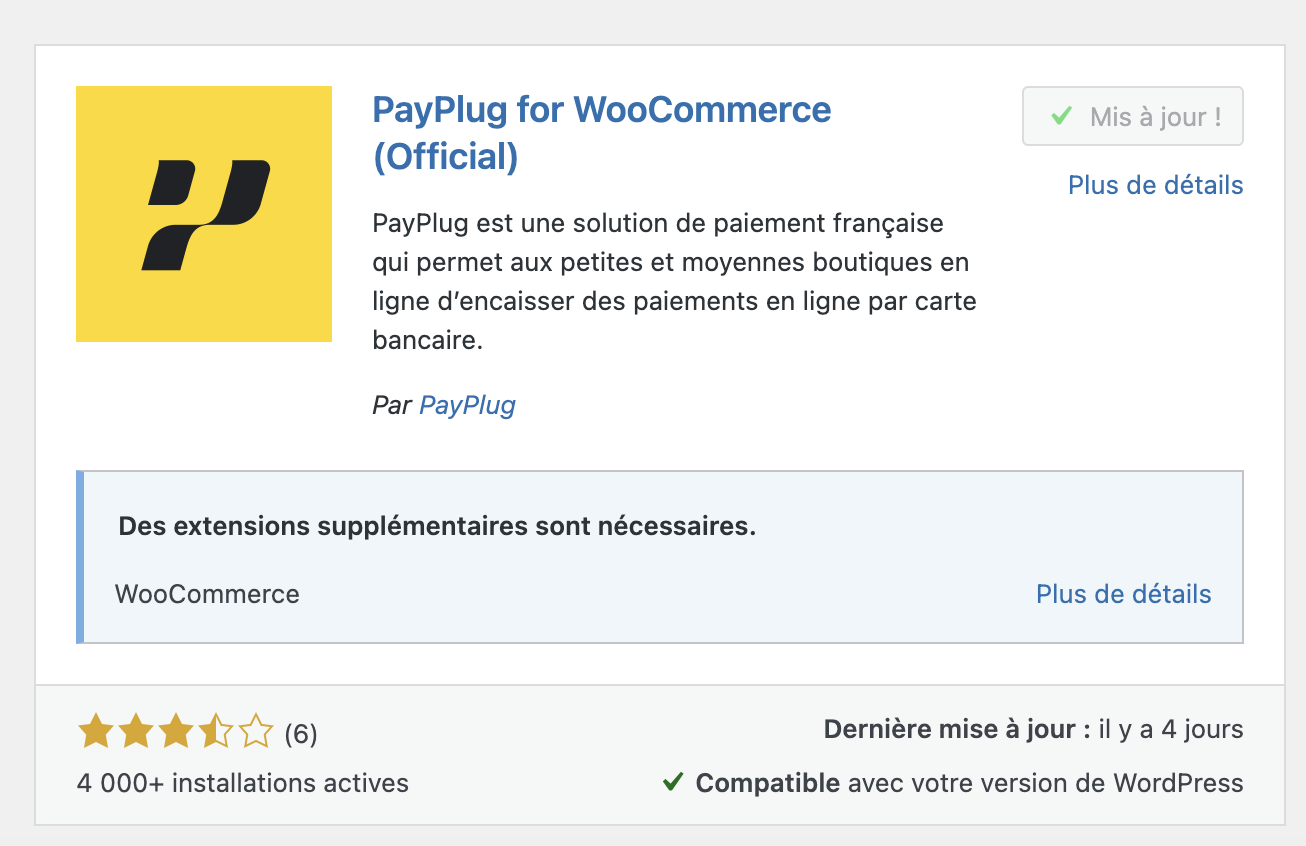Click the 4 000+ installations actives text
This screenshot has height=846, width=1306.
pyautogui.click(x=243, y=783)
